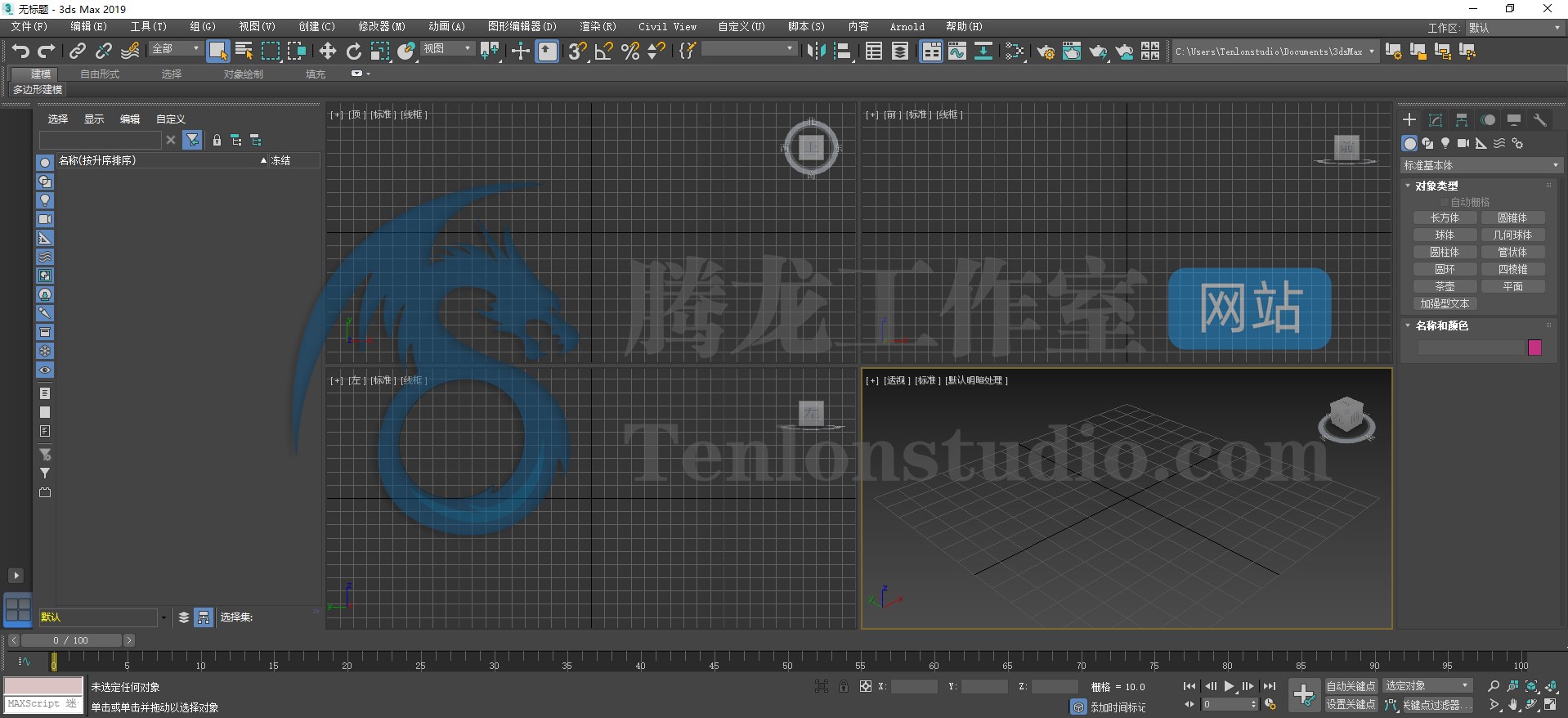Screen dimensions: 1568x718
Task: Open Rendered Frame Window icon
Action: click(1072, 52)
